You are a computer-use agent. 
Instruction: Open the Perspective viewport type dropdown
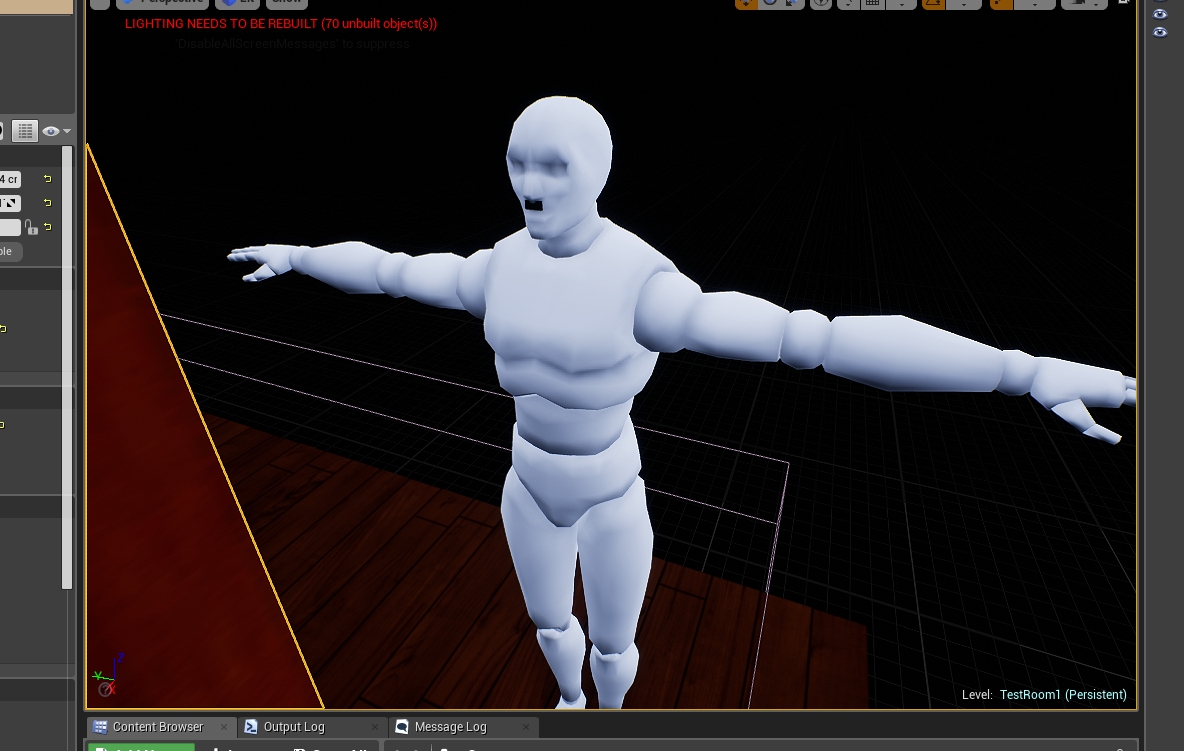[163, 3]
